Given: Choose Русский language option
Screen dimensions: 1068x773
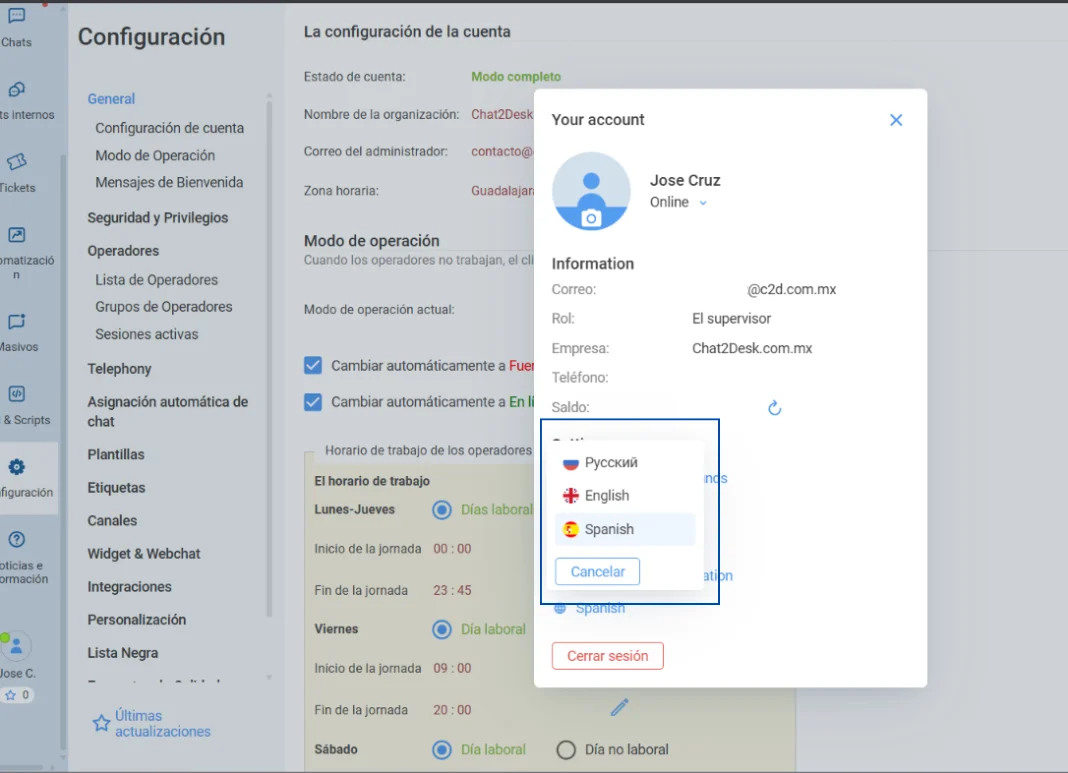Looking at the screenshot, I should click(625, 463).
